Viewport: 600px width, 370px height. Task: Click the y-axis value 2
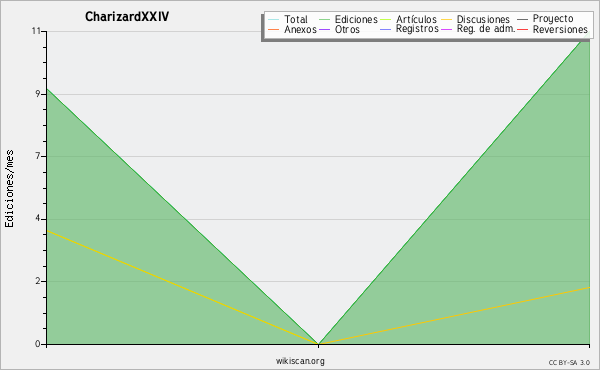[38, 281]
